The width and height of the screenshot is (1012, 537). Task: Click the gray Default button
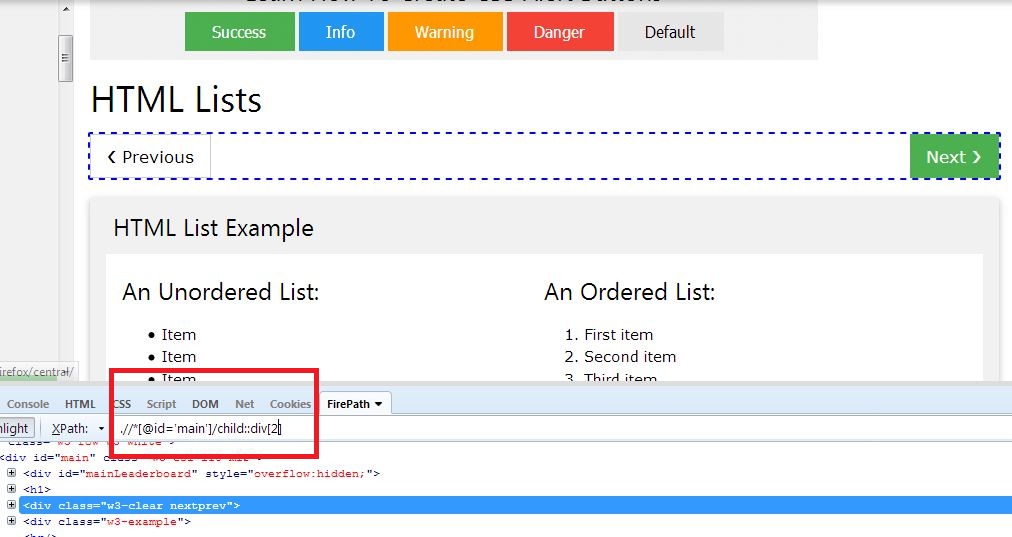pos(670,32)
